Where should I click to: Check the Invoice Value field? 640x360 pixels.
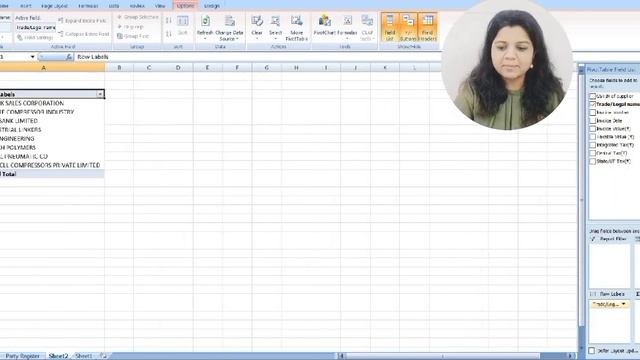(x=592, y=129)
